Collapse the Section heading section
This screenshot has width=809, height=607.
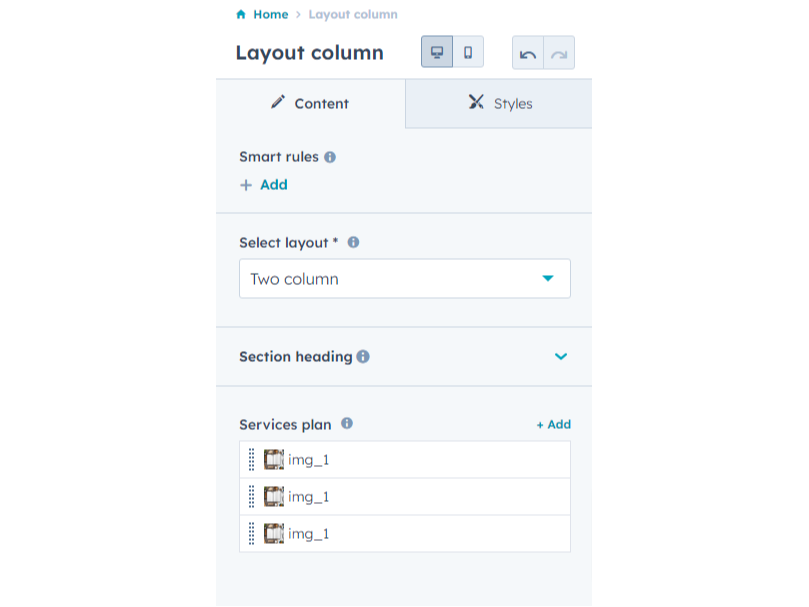(x=560, y=356)
